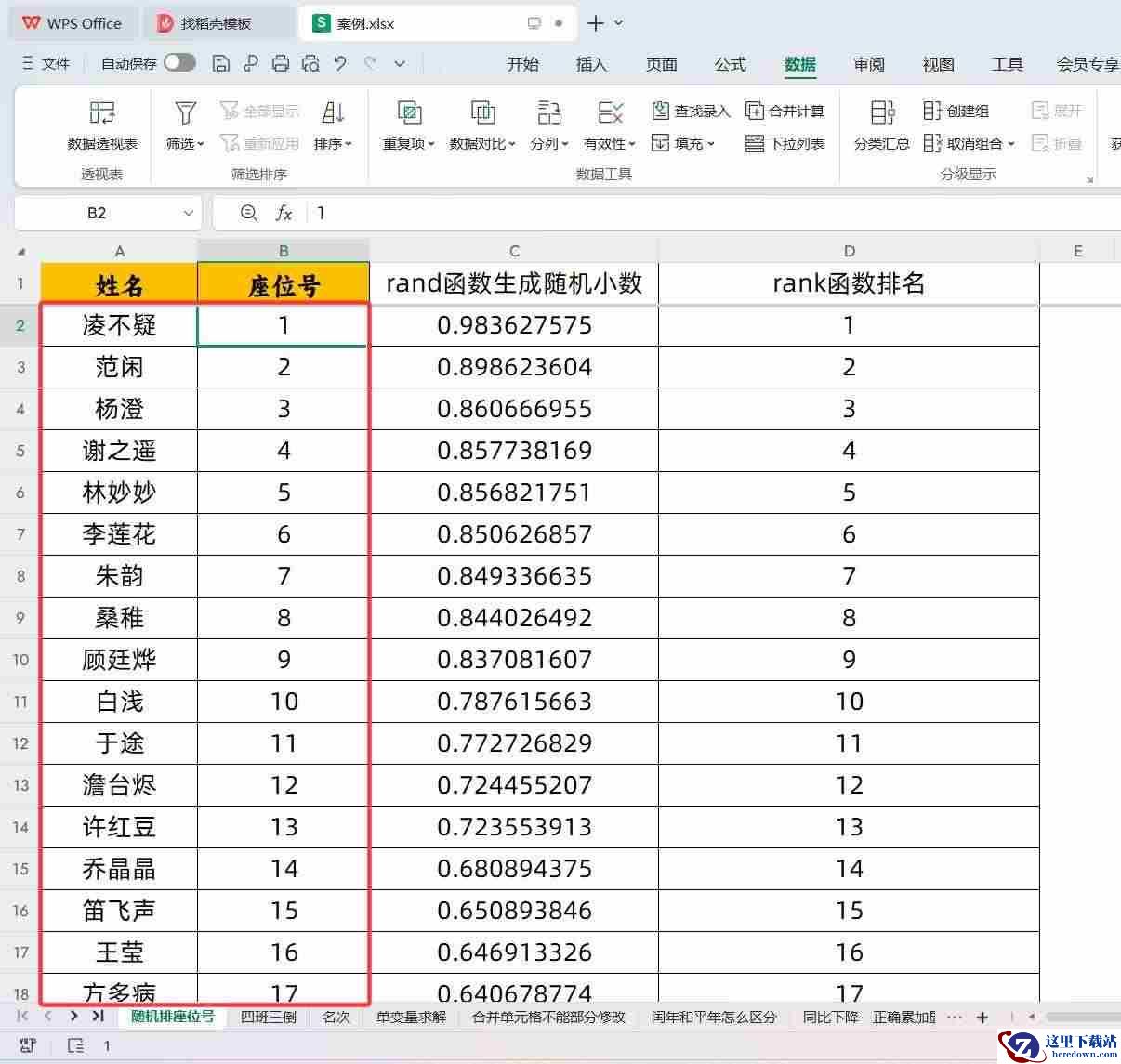Click the save icon in quick access bar
The height and width of the screenshot is (1064, 1121).
(221, 63)
